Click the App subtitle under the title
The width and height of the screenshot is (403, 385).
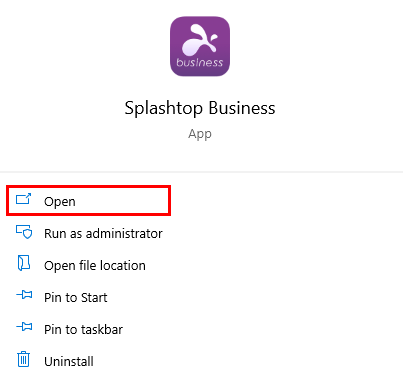tap(200, 134)
